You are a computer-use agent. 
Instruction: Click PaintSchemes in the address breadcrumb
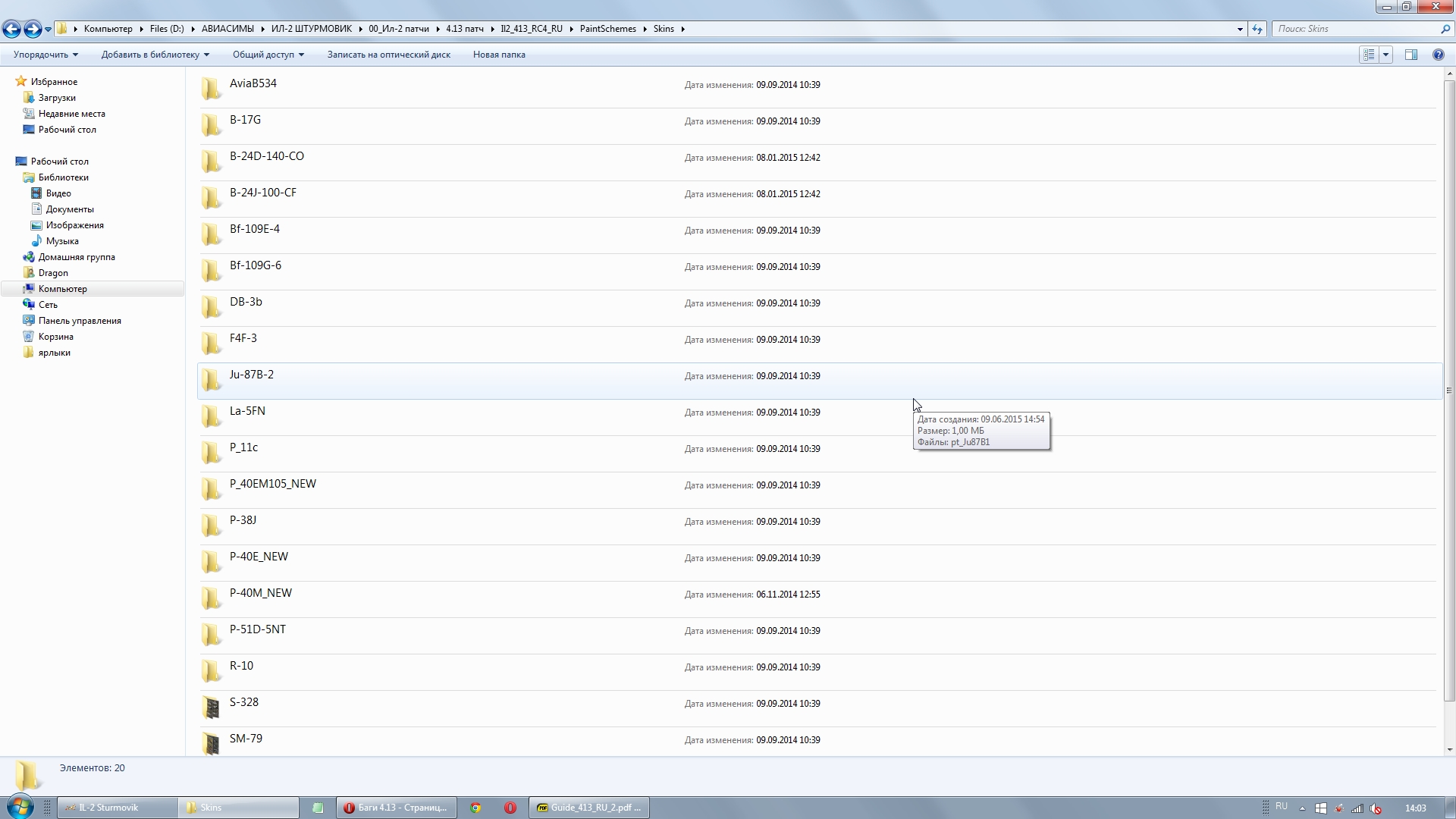607,29
